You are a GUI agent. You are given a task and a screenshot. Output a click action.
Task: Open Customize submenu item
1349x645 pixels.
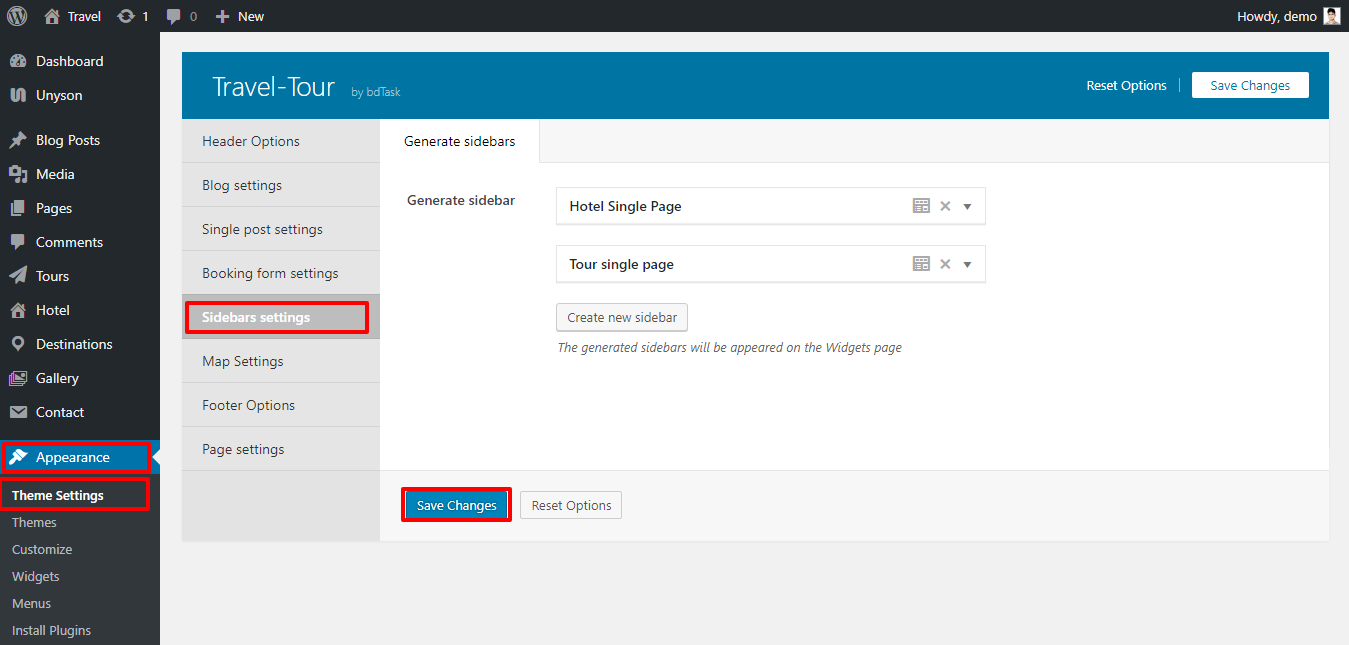(42, 549)
